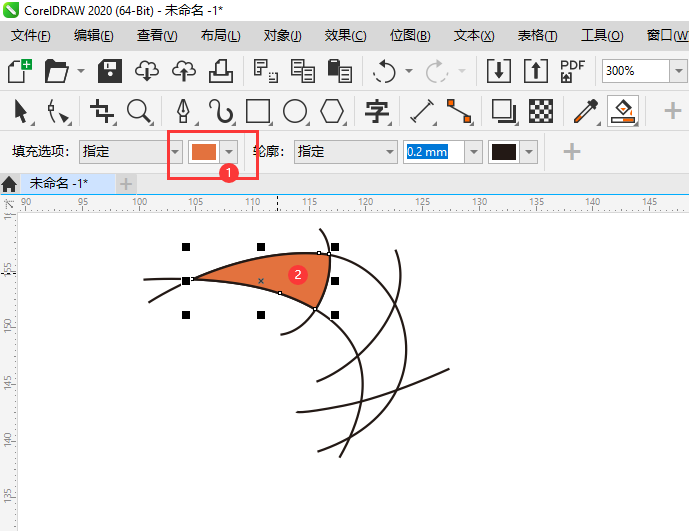Select the Shape node-editing tool
The image size is (689, 531).
tap(58, 111)
